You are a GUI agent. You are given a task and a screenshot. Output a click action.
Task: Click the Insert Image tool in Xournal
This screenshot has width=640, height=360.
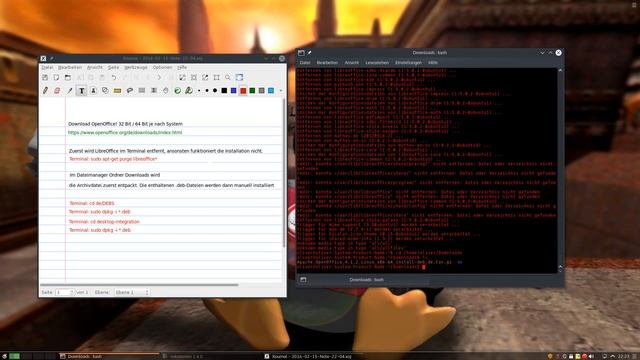93,90
